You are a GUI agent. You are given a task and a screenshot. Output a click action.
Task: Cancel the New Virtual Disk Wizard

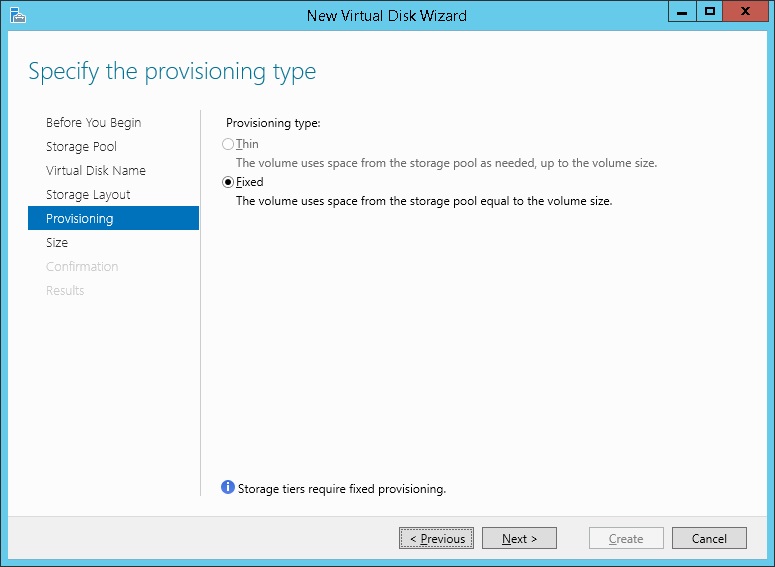[709, 539]
